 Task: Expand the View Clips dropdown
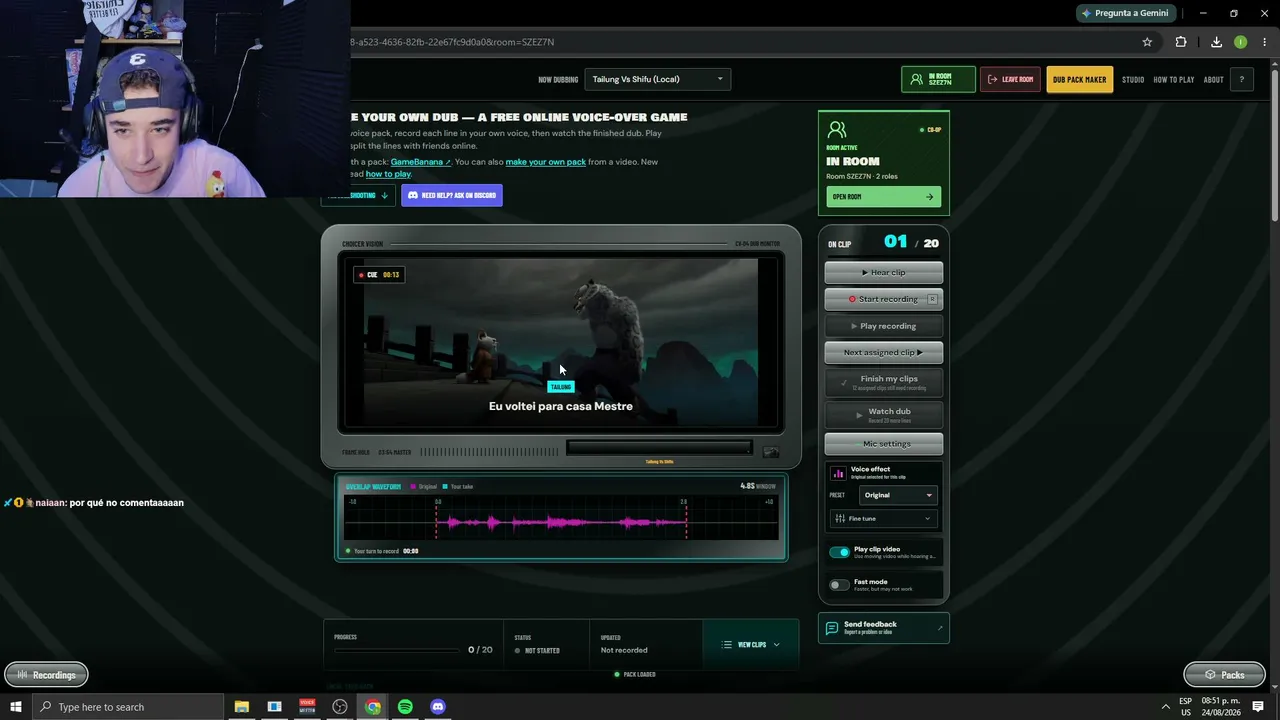coord(751,645)
